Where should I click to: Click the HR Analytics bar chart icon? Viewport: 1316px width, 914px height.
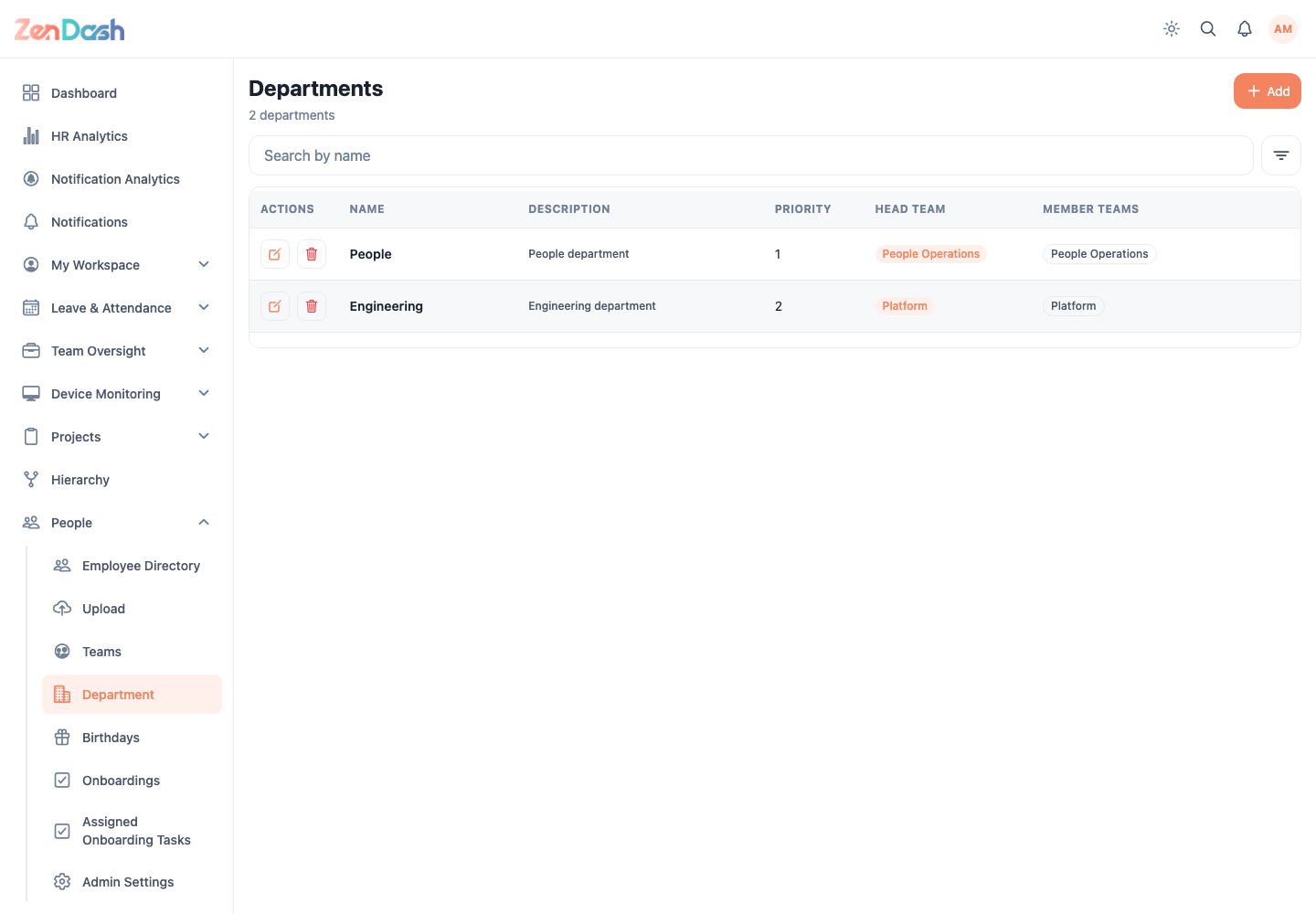coord(31,136)
